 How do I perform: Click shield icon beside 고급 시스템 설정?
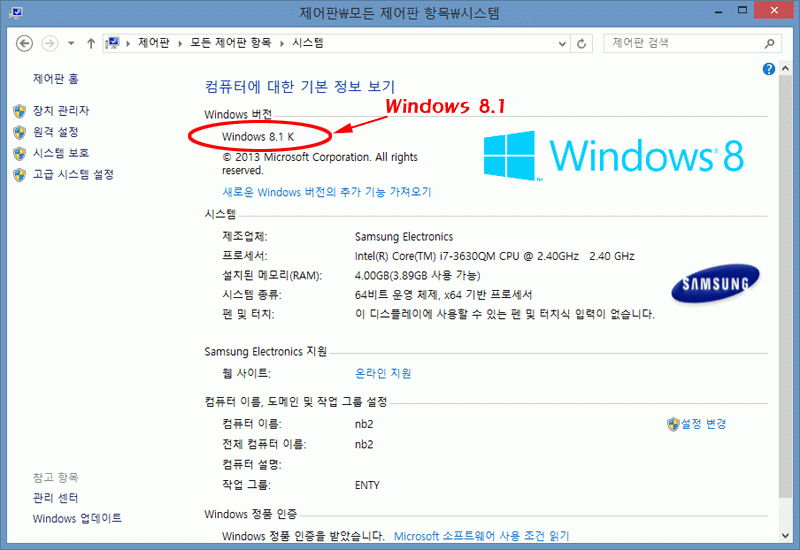coord(19,174)
